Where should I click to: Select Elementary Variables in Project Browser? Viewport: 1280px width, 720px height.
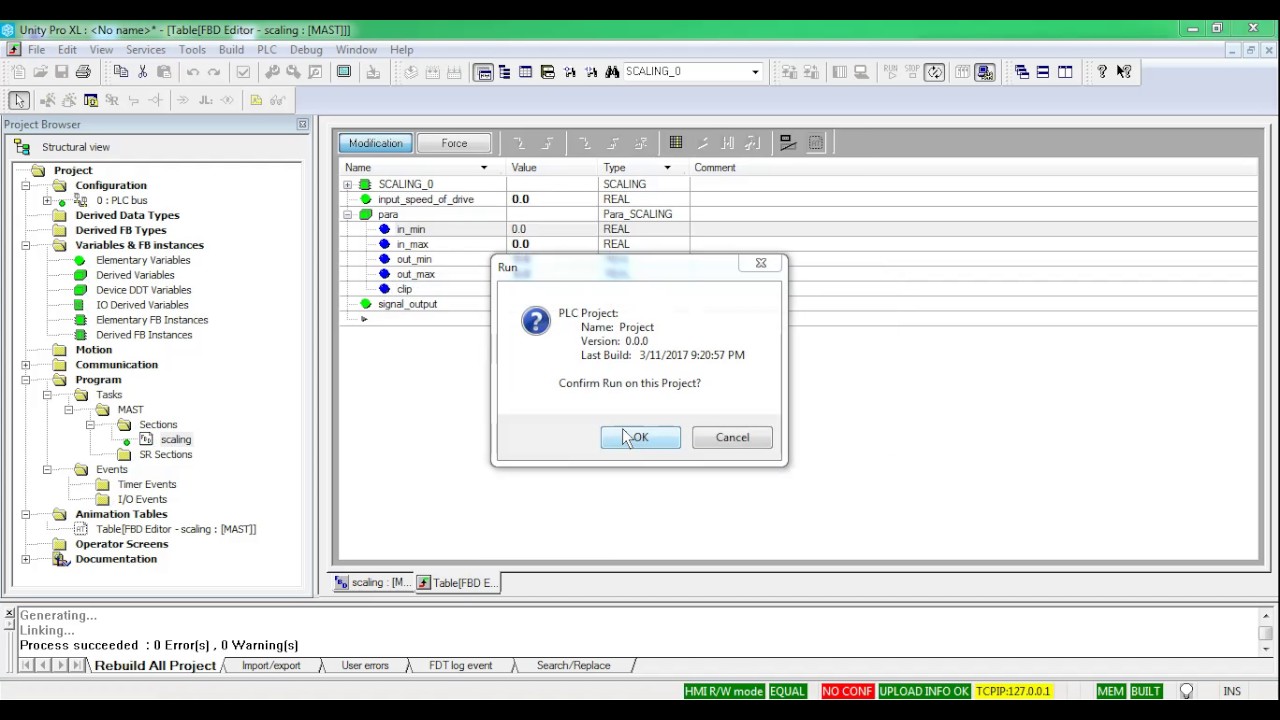(143, 260)
